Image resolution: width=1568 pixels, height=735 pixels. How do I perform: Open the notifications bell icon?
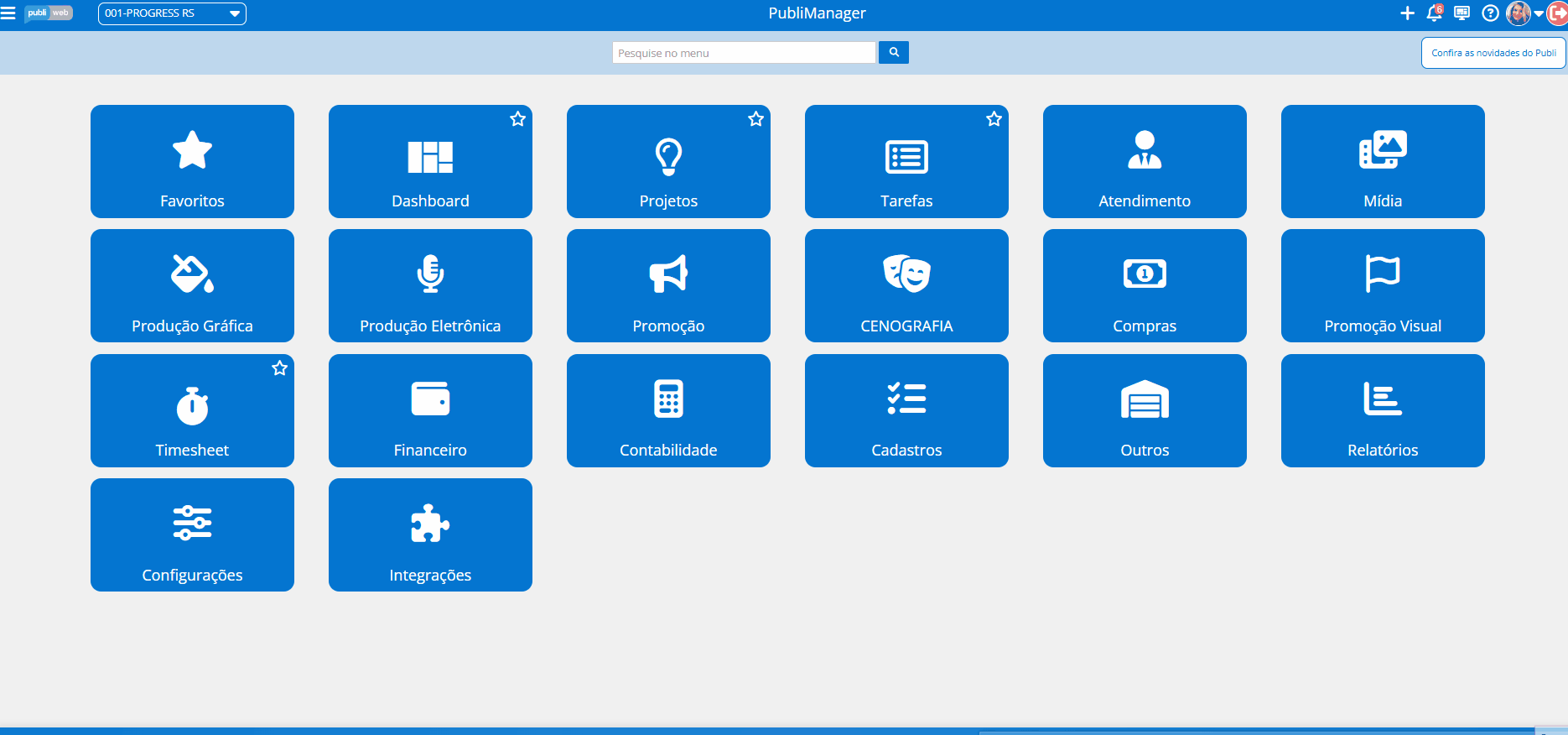point(1434,13)
